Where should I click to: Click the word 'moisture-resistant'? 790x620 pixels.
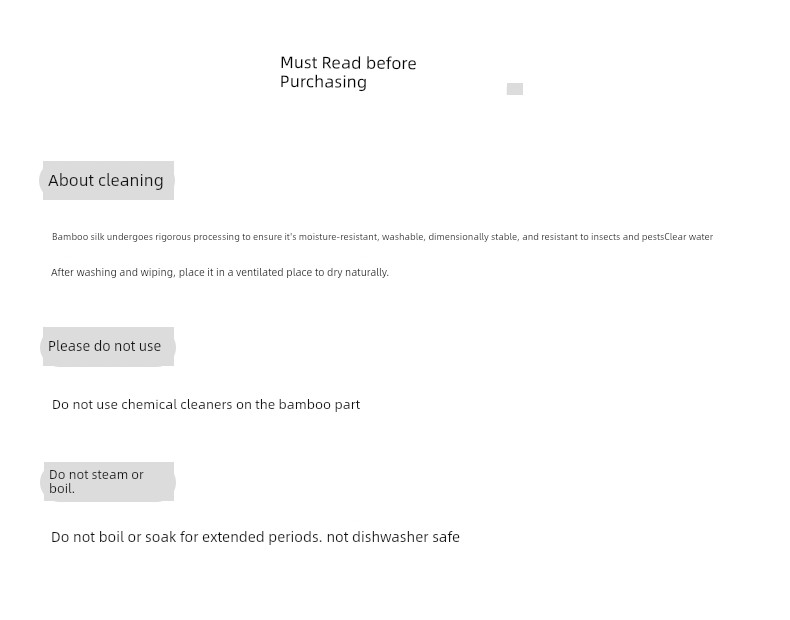pos(338,237)
